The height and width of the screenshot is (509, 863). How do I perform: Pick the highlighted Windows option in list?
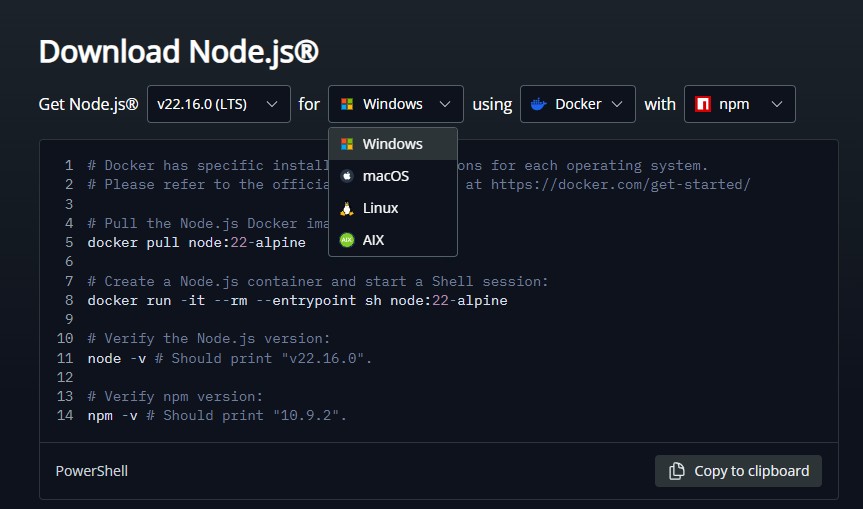pyautogui.click(x=393, y=144)
